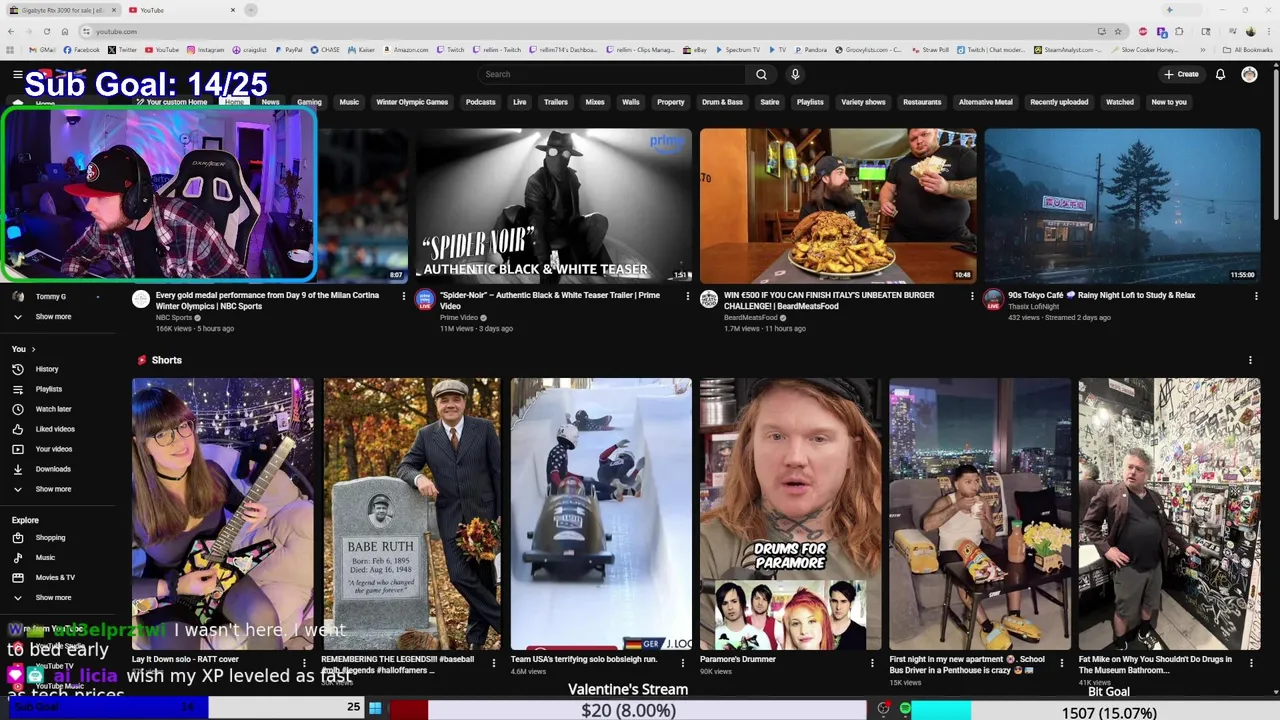Open the Prime Video channel link

[459, 317]
